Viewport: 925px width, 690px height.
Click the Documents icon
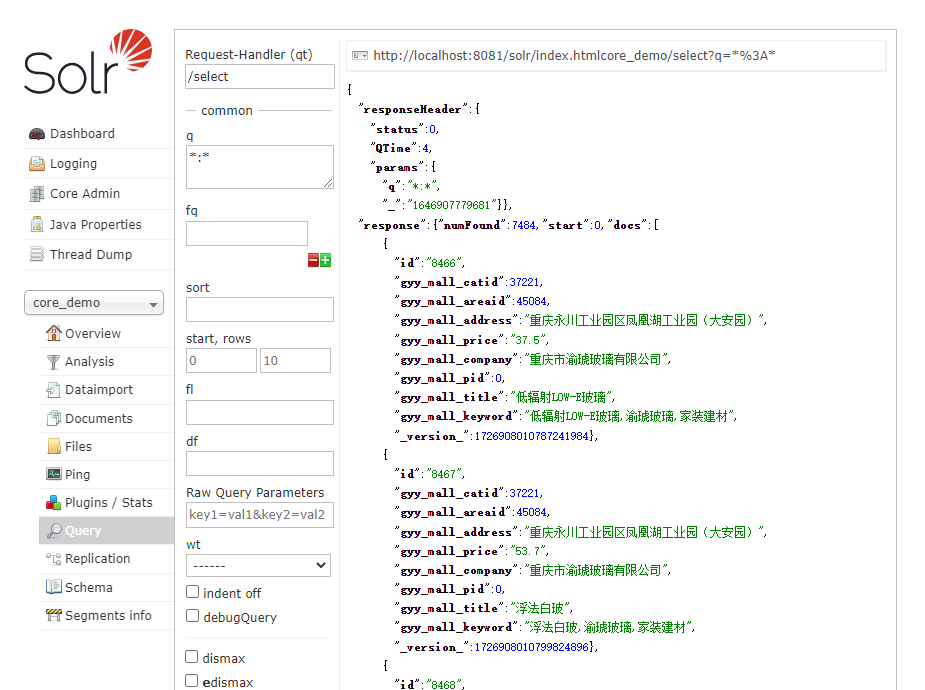[54, 418]
